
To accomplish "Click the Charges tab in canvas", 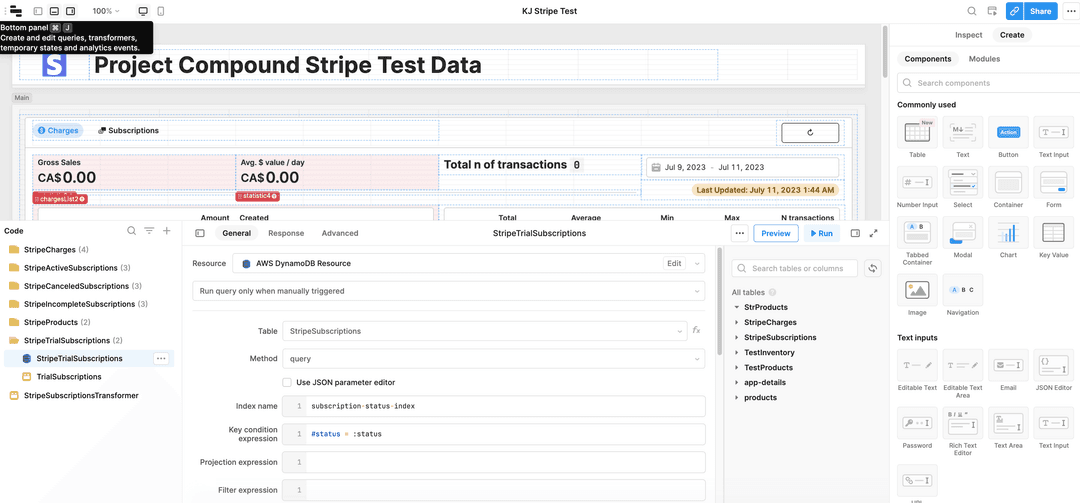I will tap(58, 130).
